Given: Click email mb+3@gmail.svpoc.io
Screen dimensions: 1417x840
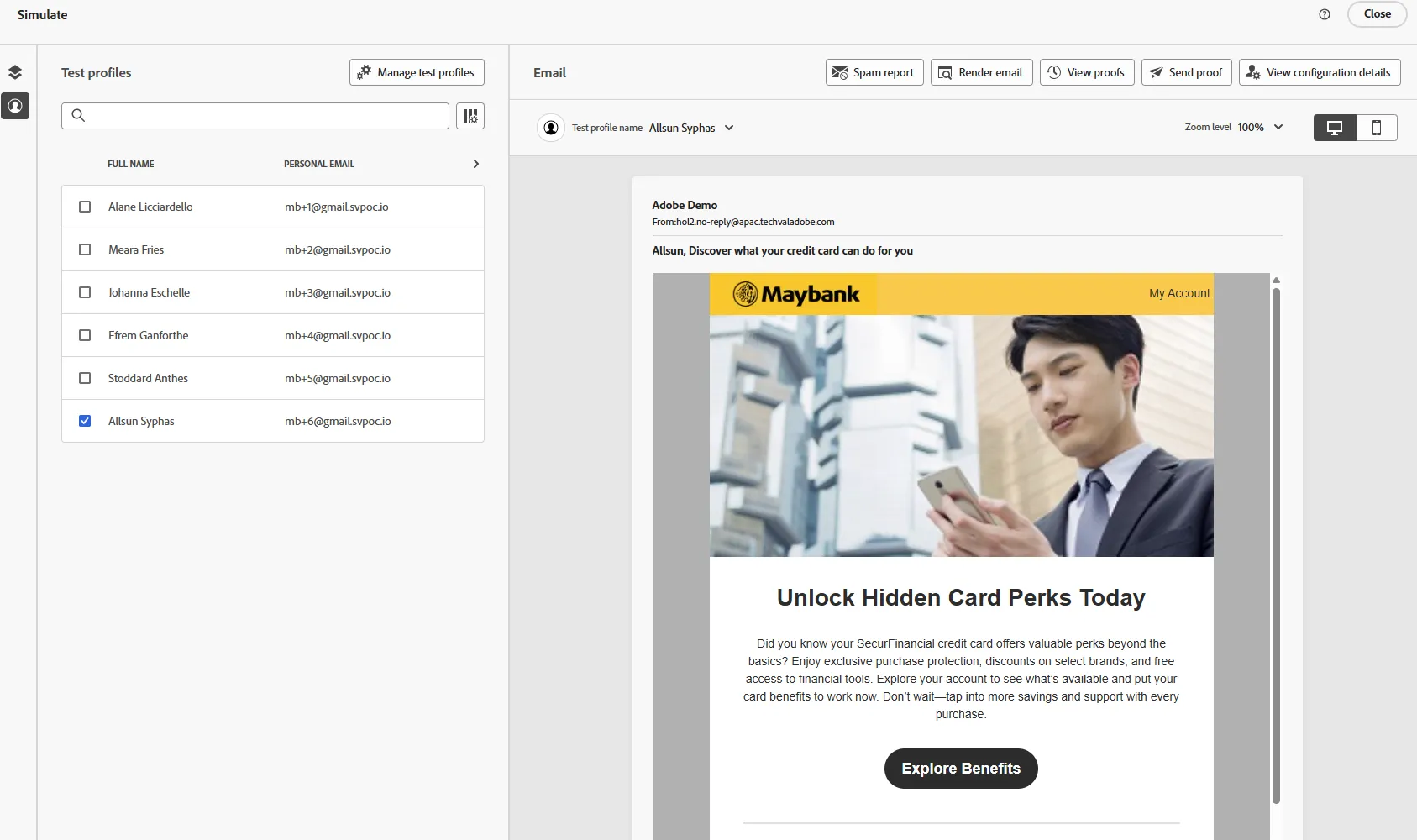Looking at the screenshot, I should 338,292.
